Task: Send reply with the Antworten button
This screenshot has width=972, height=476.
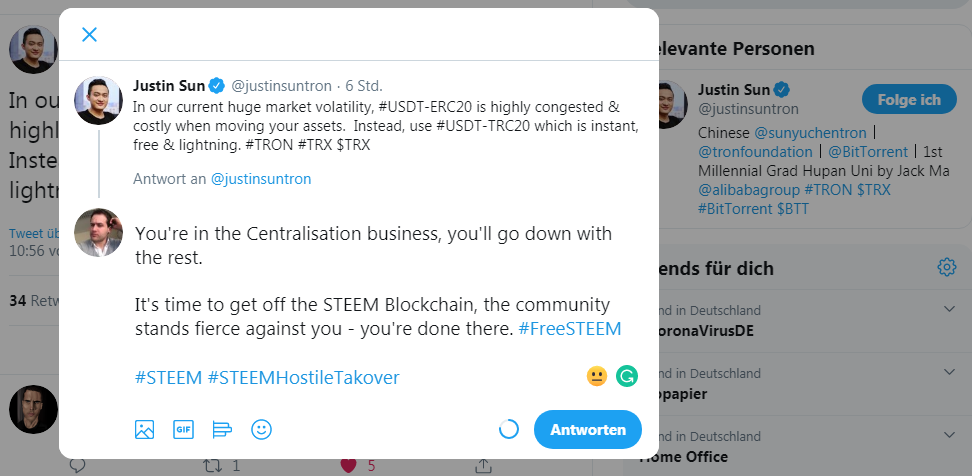Action: pyautogui.click(x=588, y=430)
